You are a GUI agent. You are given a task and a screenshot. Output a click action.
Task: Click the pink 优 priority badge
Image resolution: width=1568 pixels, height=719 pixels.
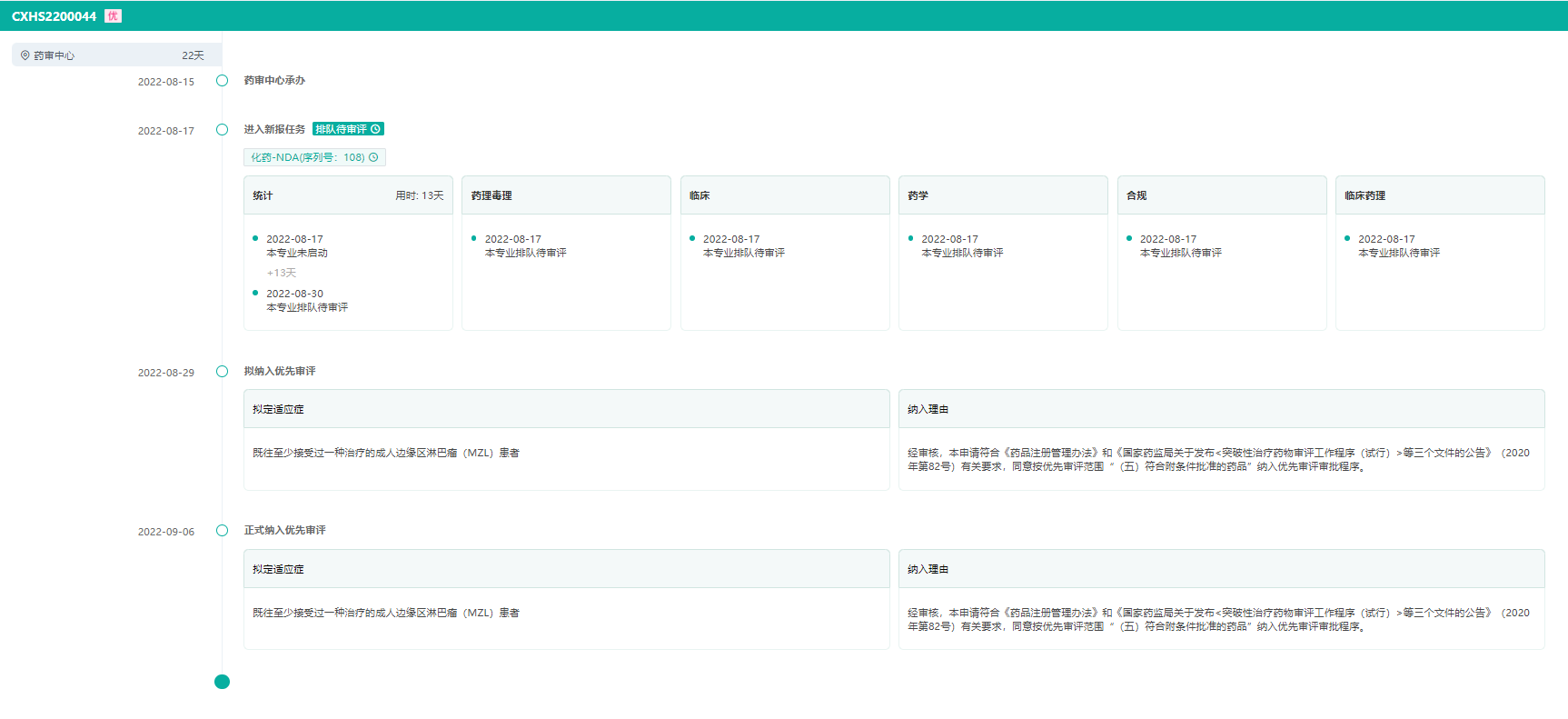113,16
